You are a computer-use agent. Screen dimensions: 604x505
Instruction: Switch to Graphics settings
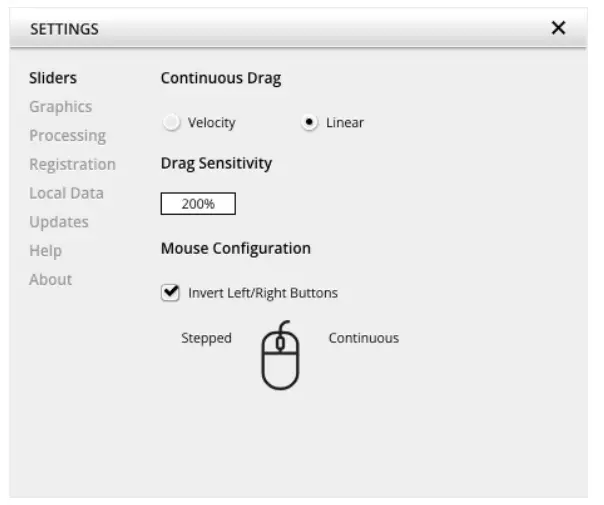tap(60, 107)
